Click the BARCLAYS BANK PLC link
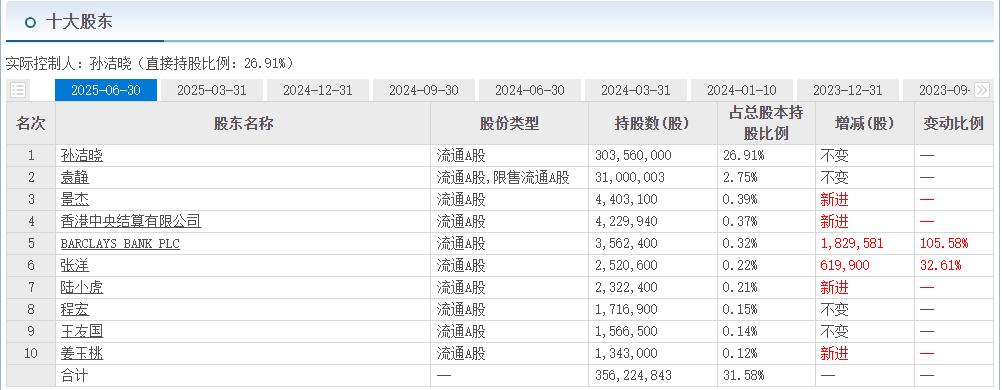 click(120, 244)
